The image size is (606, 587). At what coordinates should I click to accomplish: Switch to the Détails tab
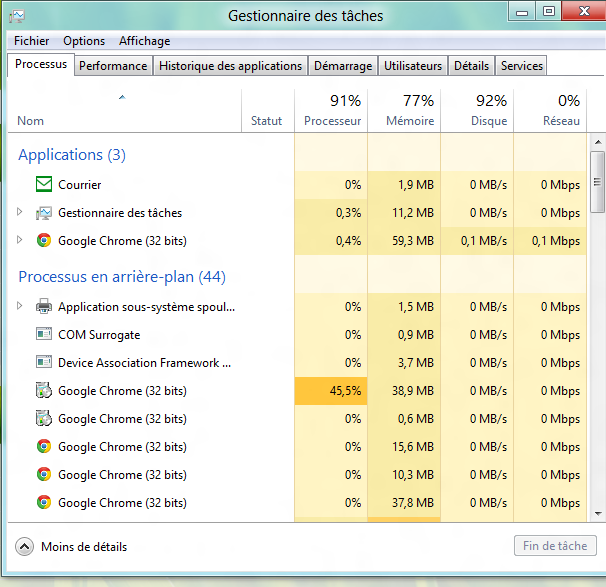[x=472, y=66]
